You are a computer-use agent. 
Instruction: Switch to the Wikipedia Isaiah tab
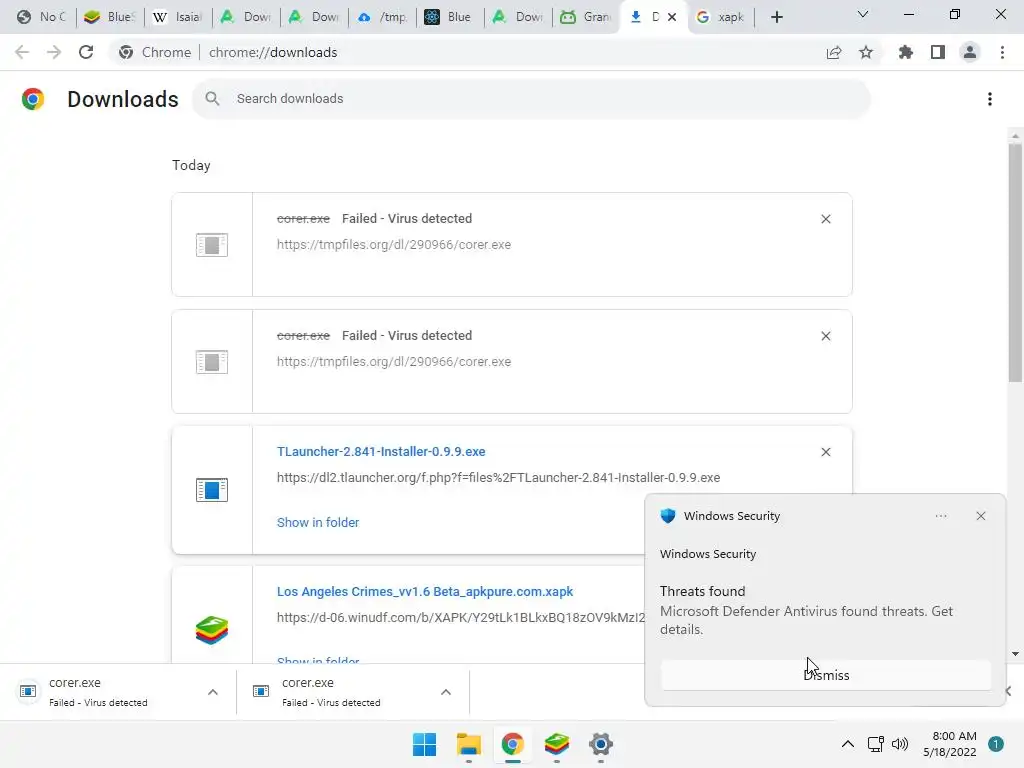(x=177, y=17)
